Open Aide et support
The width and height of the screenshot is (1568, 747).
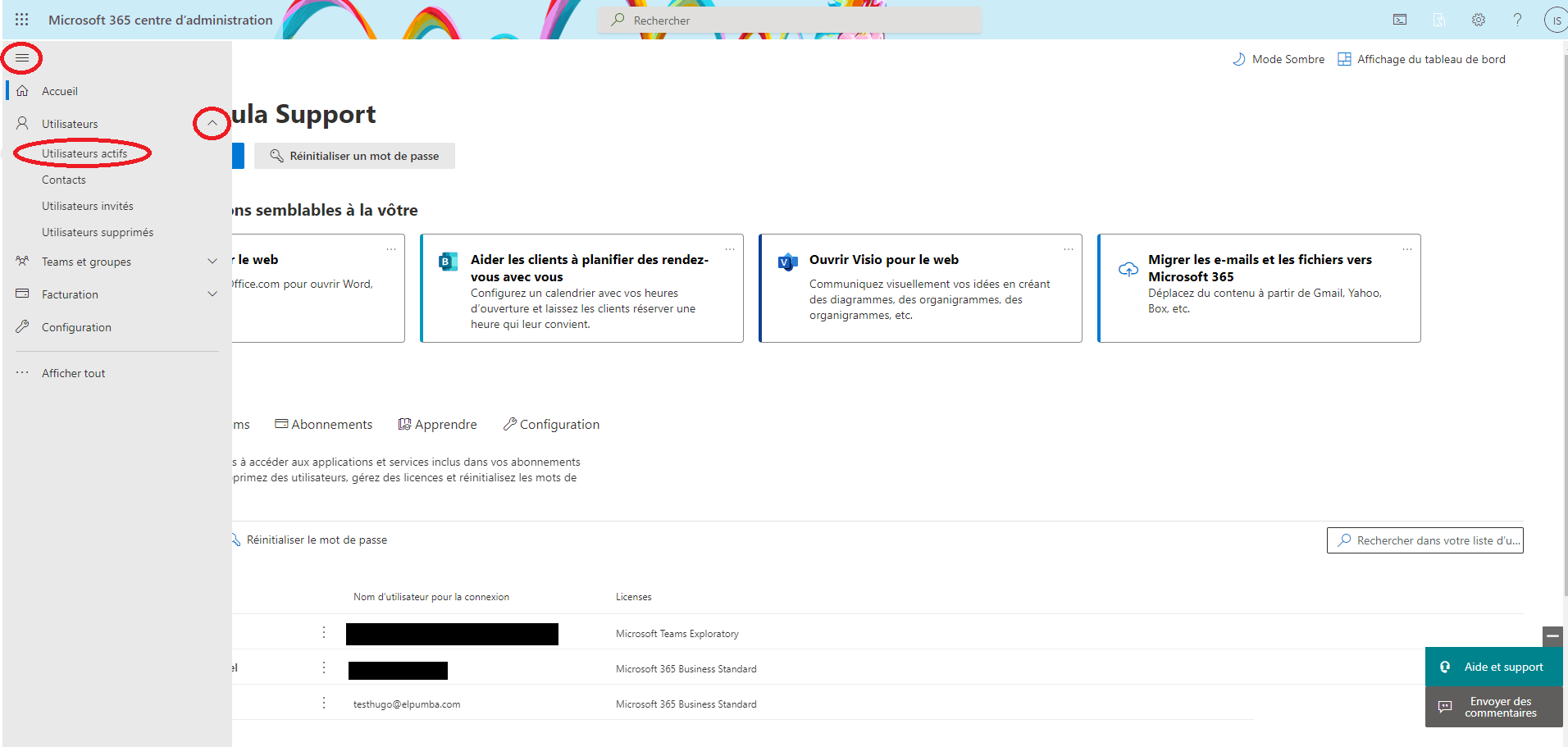coord(1493,667)
